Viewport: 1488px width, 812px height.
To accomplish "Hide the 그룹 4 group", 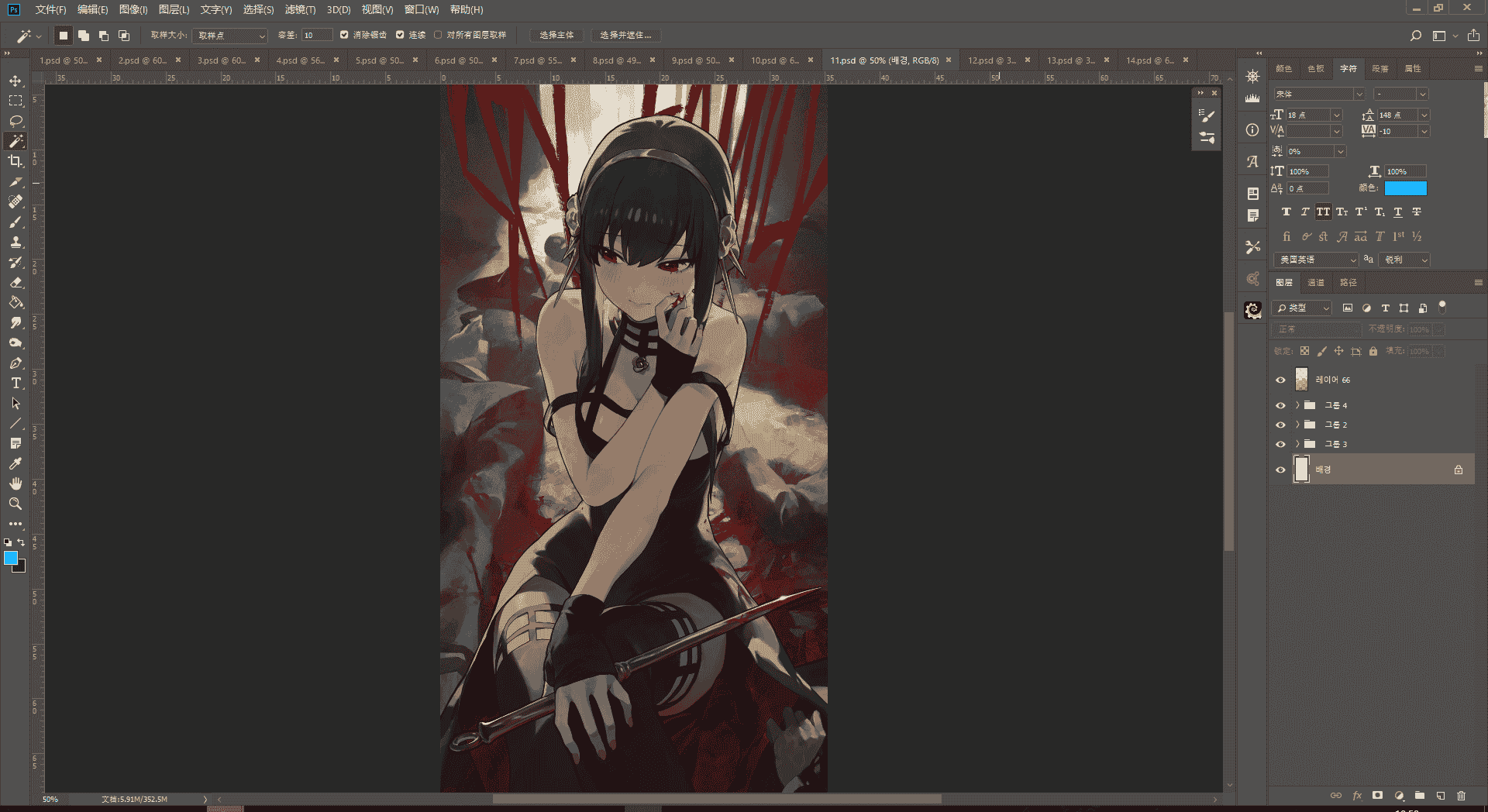I will pyautogui.click(x=1280, y=405).
